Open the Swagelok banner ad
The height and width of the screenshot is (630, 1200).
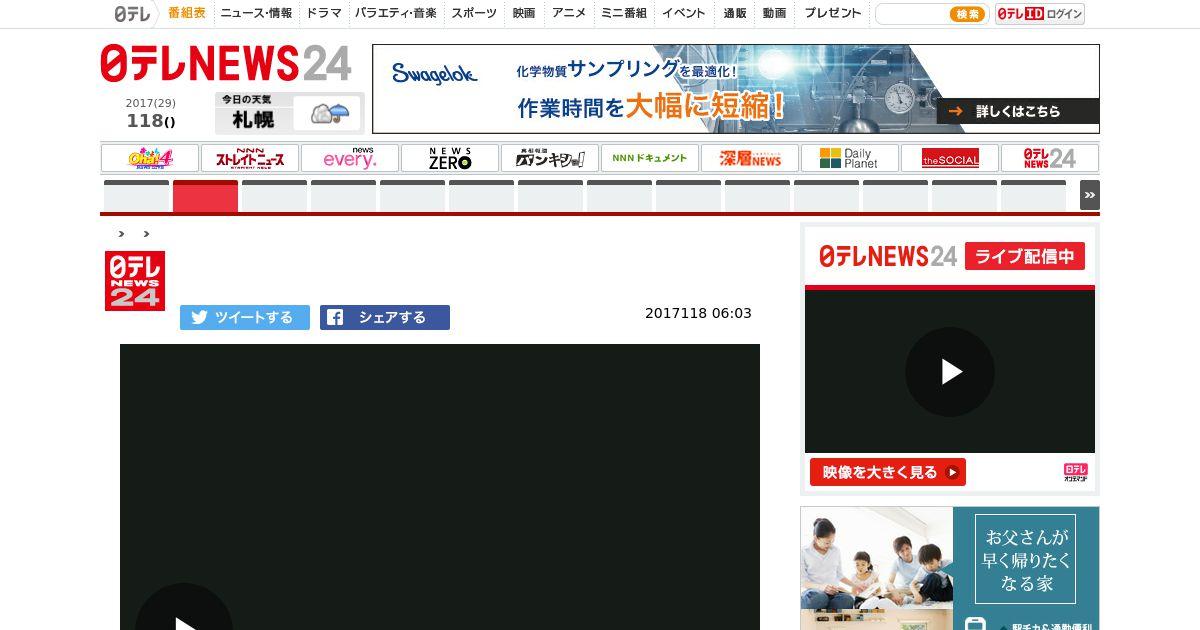click(736, 89)
